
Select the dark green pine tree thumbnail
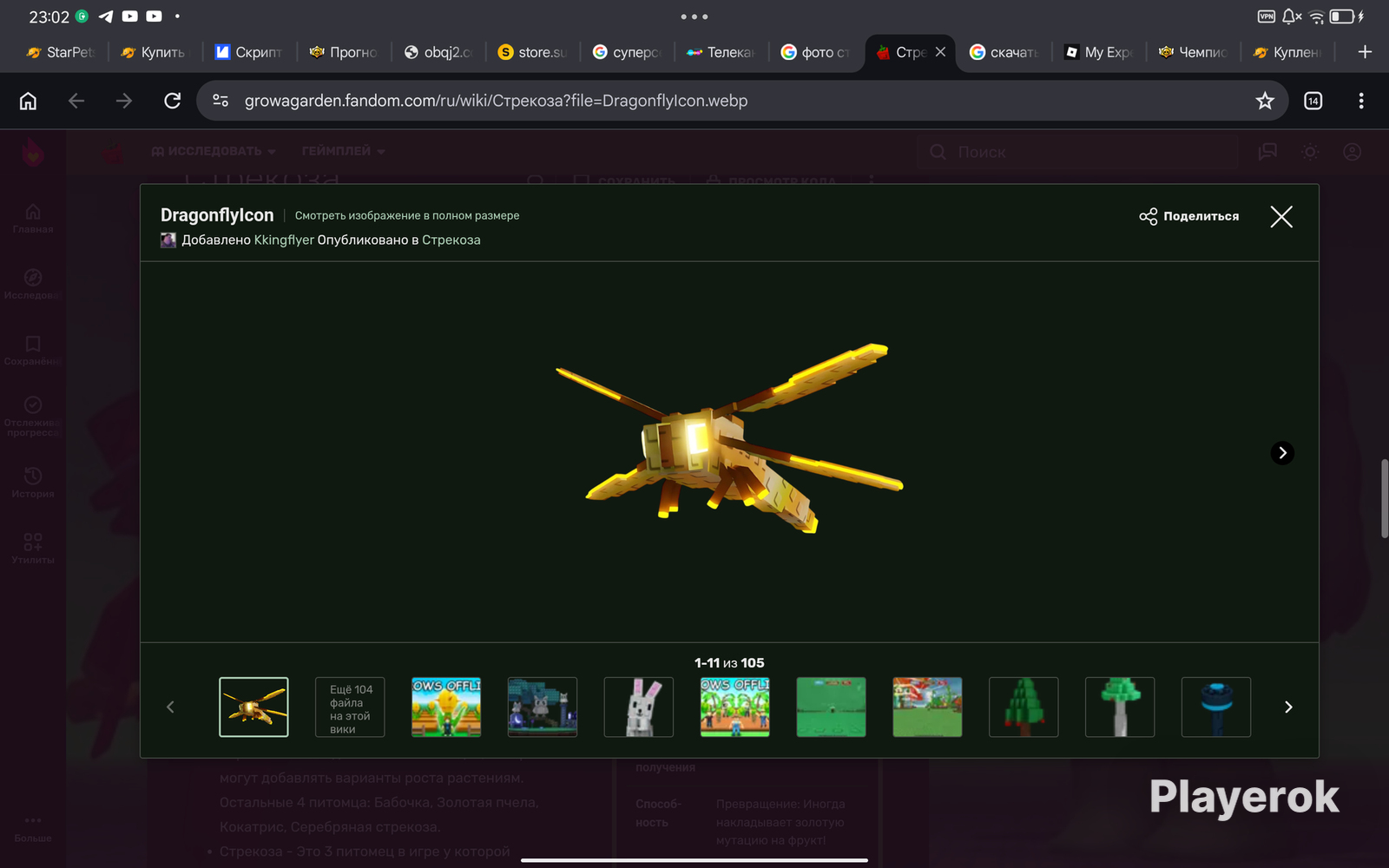[x=1024, y=707]
